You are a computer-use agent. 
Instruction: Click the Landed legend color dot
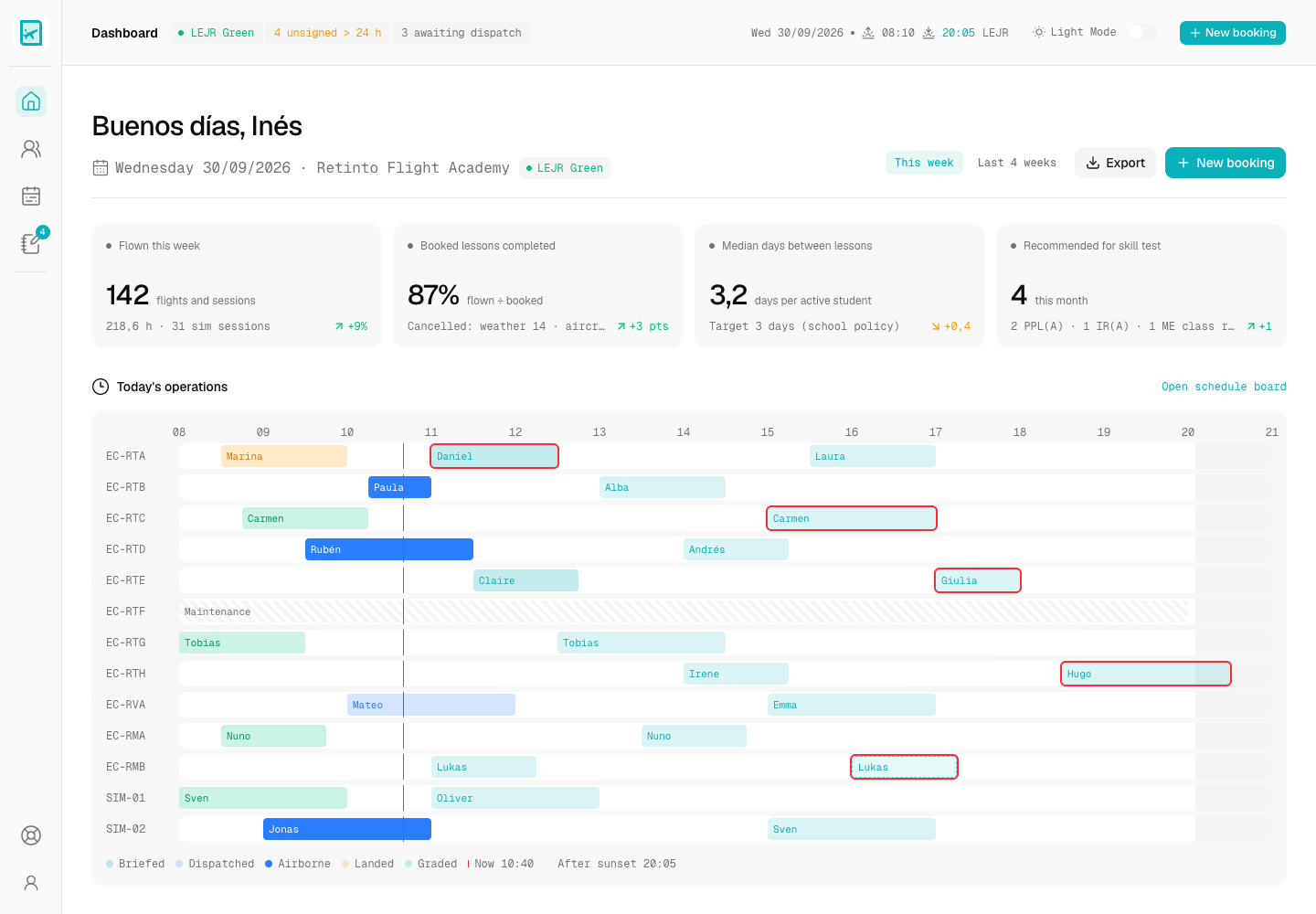(x=345, y=864)
